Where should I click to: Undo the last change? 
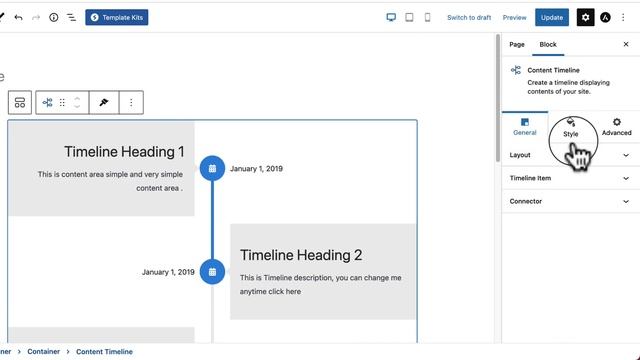(18, 17)
